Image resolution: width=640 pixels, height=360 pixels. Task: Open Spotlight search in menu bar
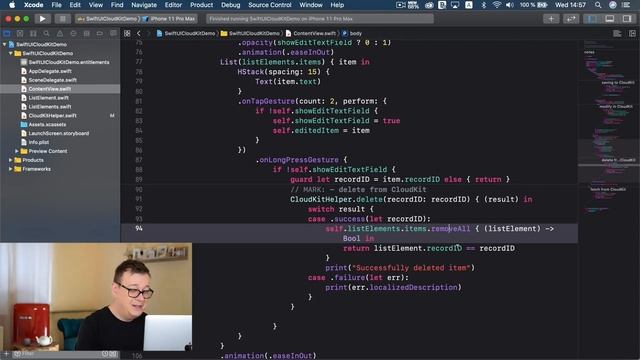(598, 5)
